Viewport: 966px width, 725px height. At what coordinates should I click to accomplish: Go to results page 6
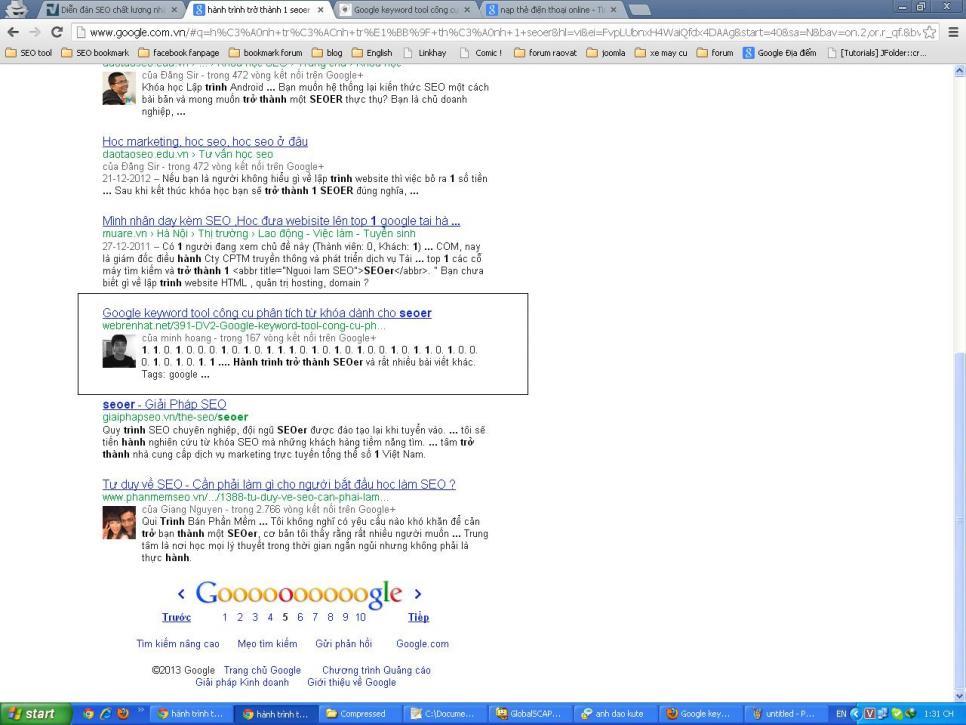point(300,617)
